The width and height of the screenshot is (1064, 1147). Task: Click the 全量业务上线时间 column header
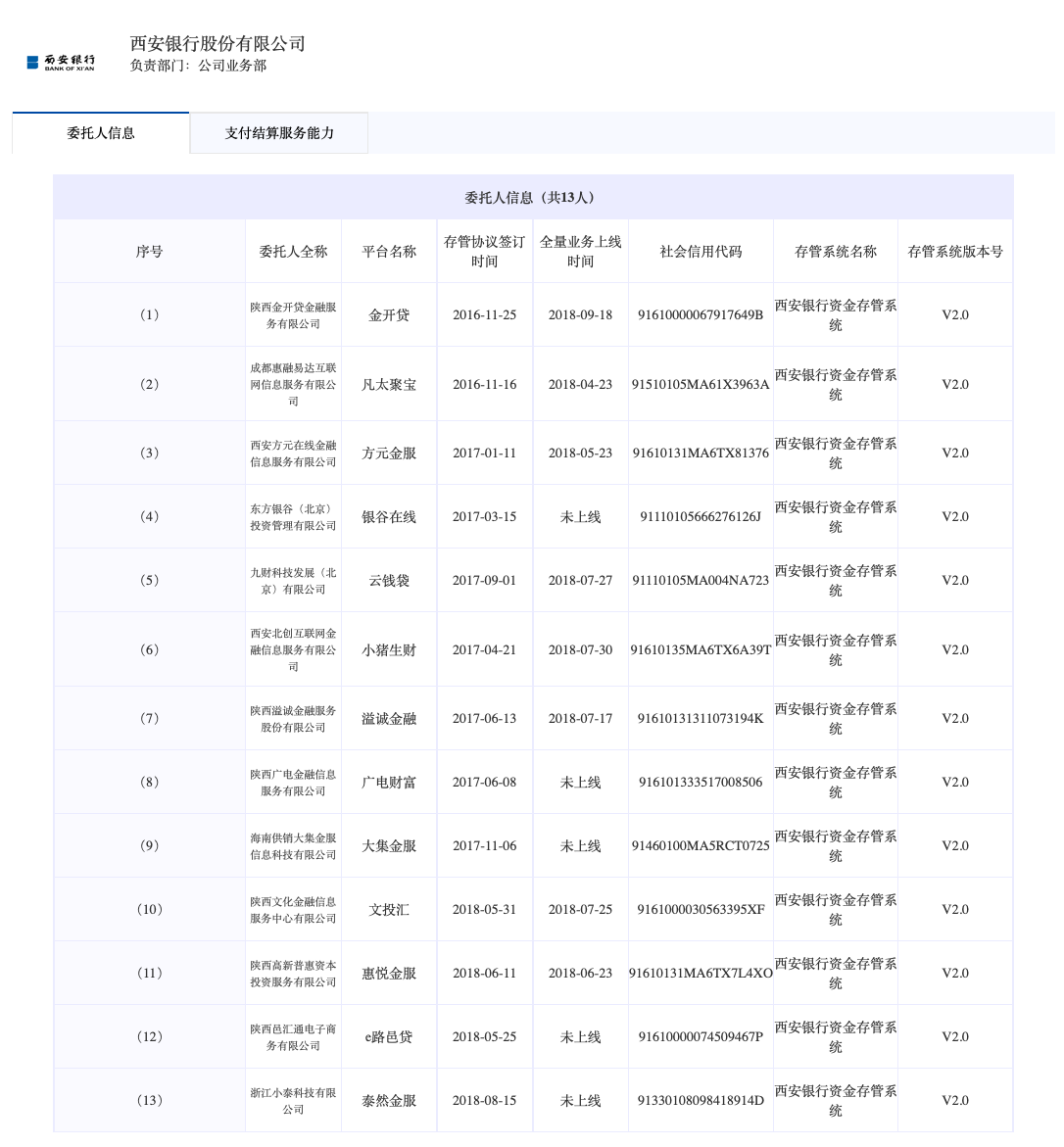(580, 252)
